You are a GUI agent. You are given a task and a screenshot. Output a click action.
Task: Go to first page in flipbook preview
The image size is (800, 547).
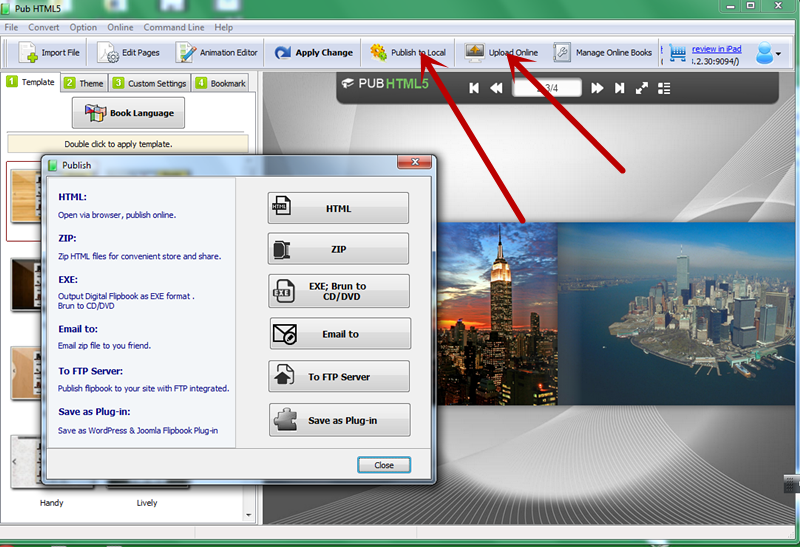coord(473,88)
